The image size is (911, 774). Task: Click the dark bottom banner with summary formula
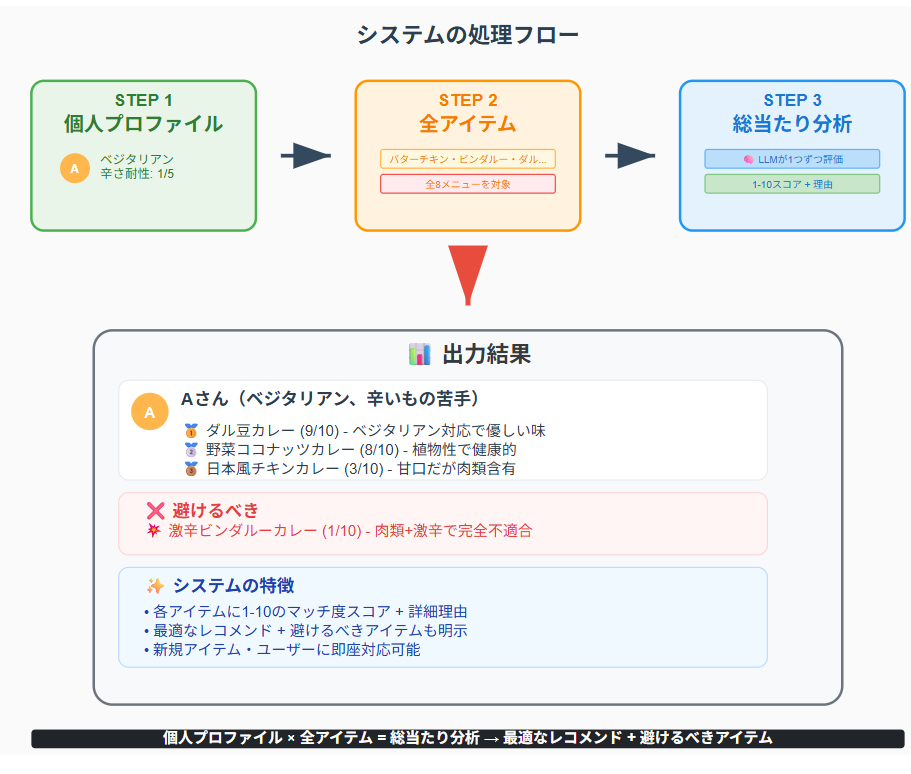click(468, 738)
